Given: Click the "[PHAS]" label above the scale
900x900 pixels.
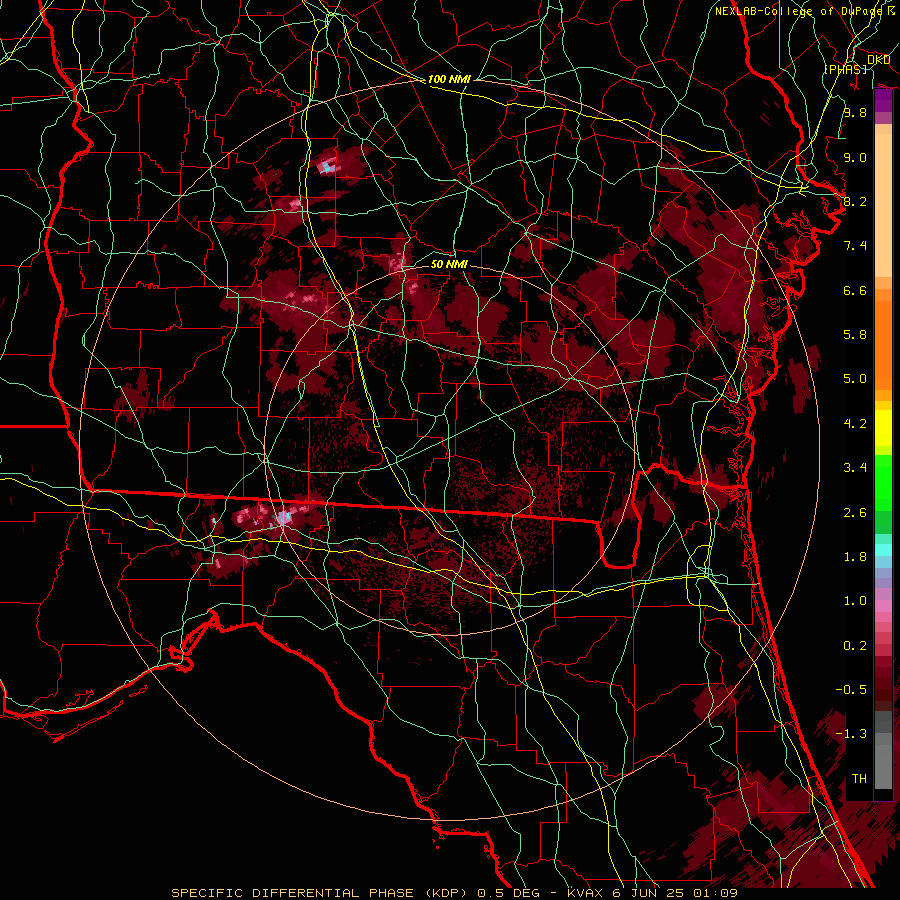Looking at the screenshot, I should [x=845, y=69].
